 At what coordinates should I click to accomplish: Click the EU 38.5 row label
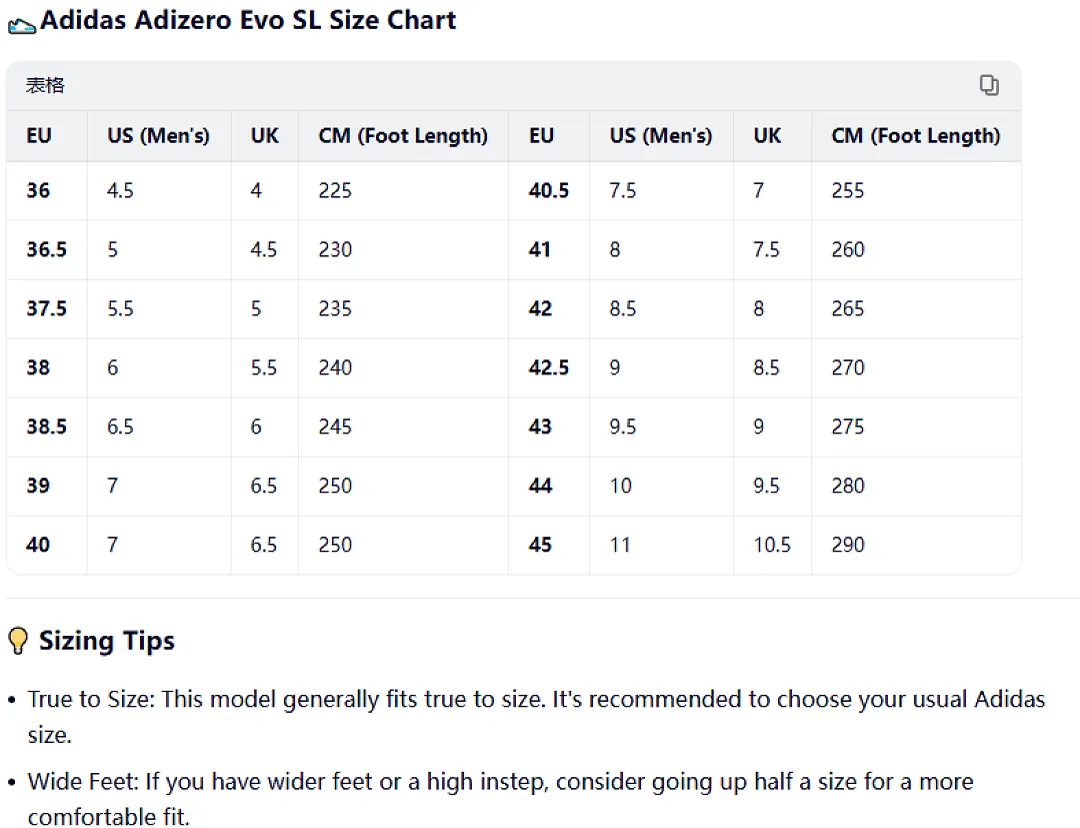tap(46, 426)
